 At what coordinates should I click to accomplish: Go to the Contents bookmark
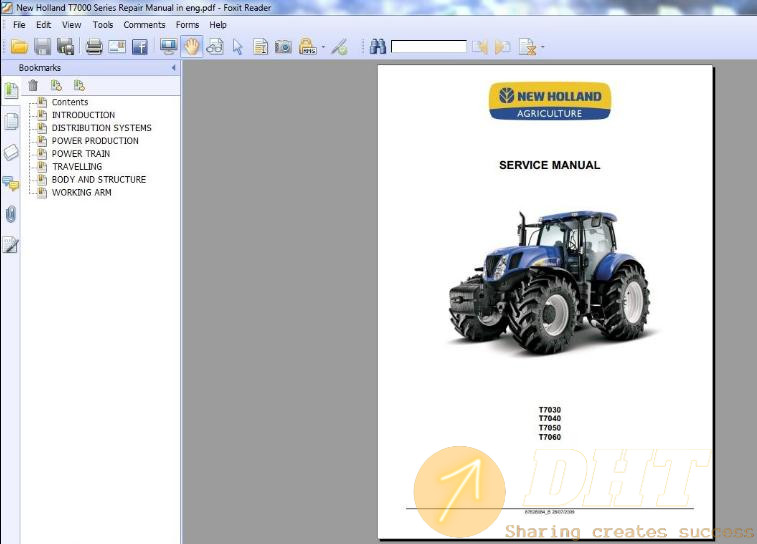(x=70, y=102)
